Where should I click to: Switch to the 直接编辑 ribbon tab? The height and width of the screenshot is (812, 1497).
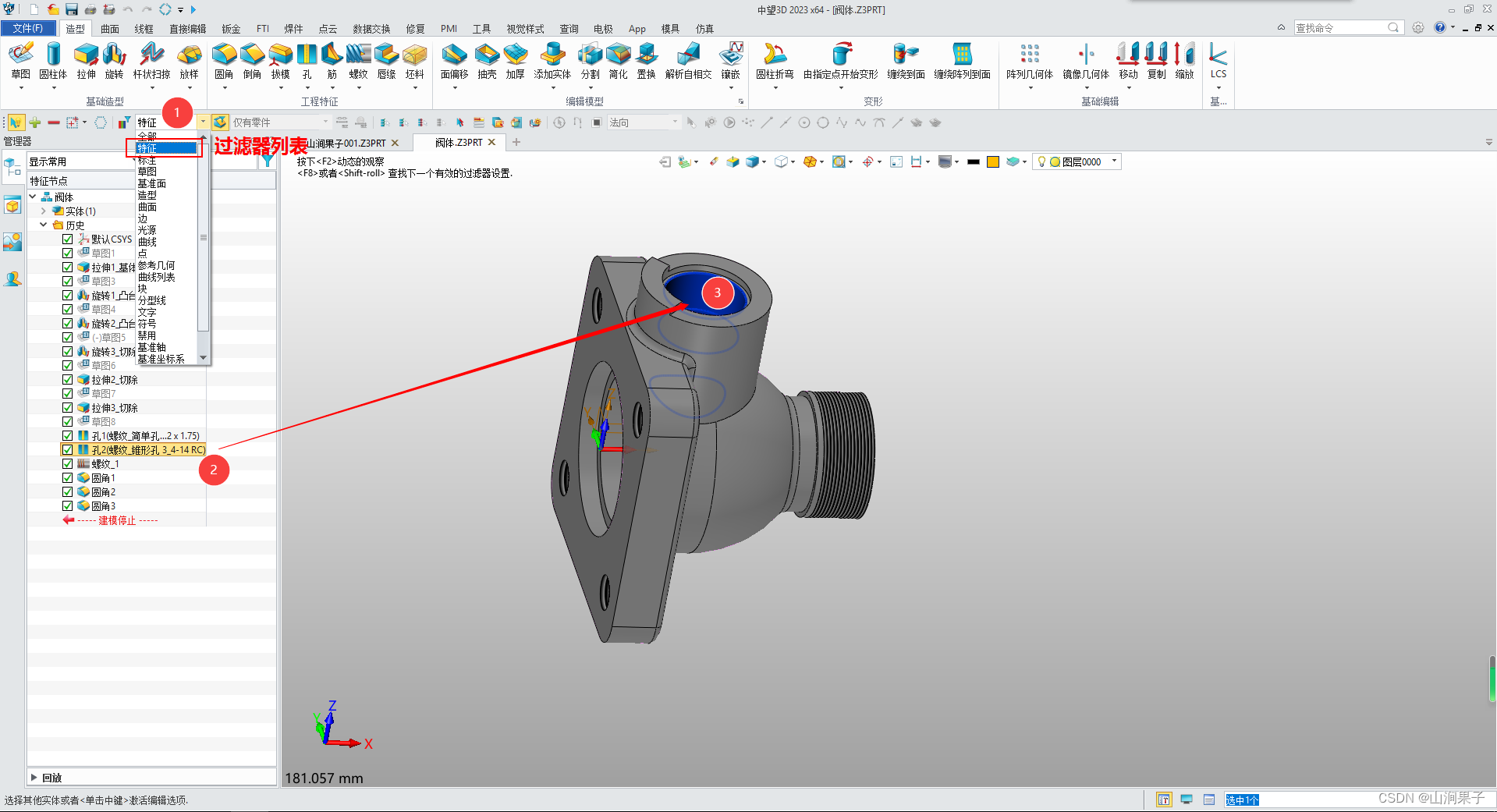pyautogui.click(x=188, y=29)
